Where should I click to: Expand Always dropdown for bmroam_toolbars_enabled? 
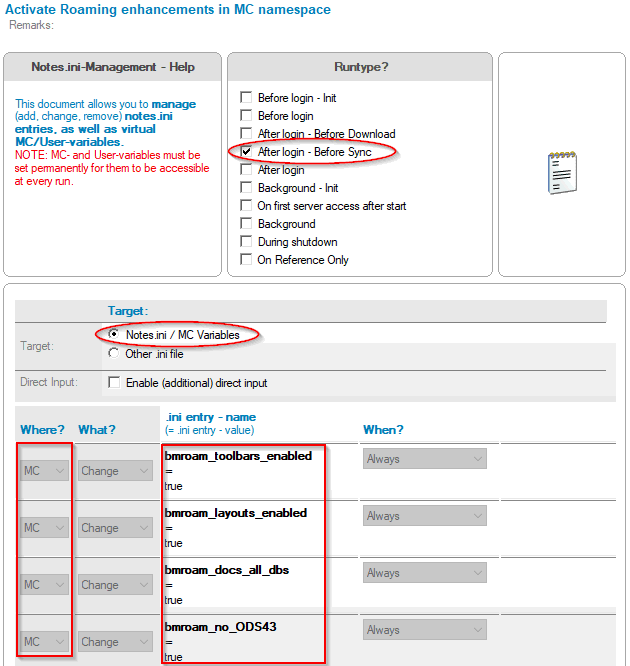(424, 459)
